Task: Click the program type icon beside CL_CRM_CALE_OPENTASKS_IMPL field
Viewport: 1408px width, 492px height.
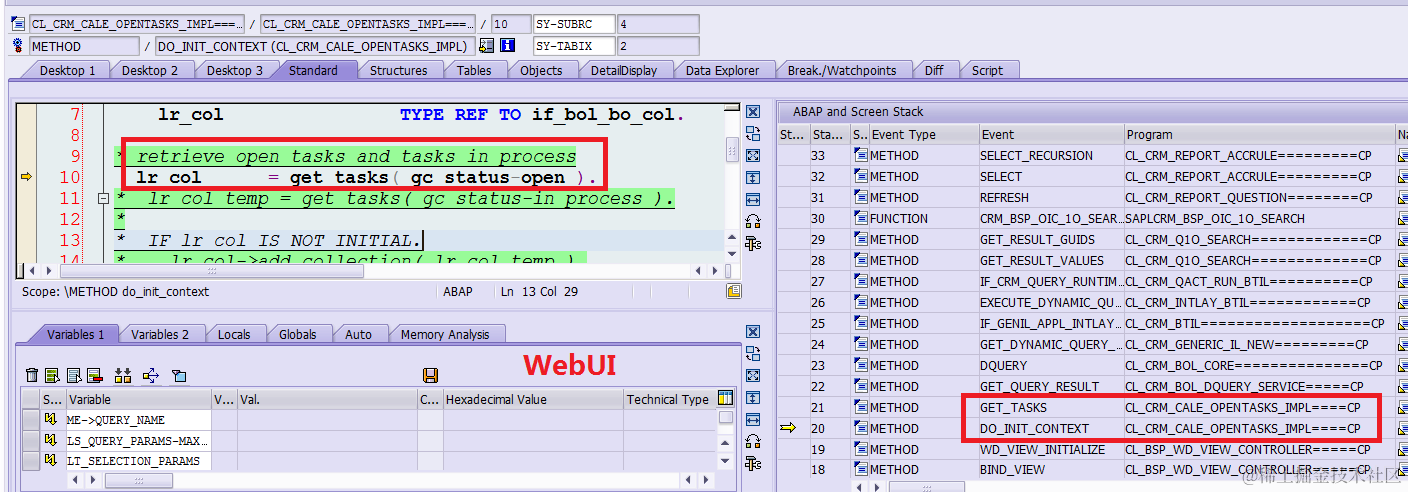Action: click(18, 23)
